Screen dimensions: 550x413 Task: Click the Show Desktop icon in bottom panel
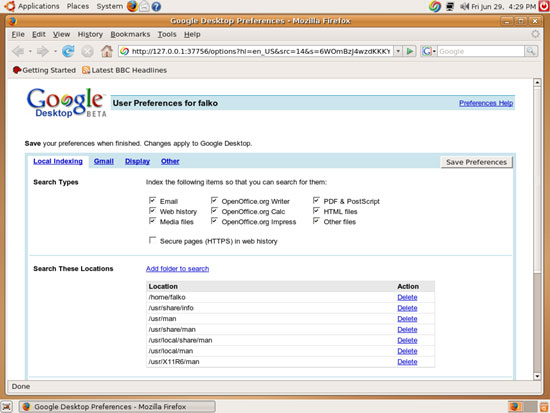click(7, 407)
